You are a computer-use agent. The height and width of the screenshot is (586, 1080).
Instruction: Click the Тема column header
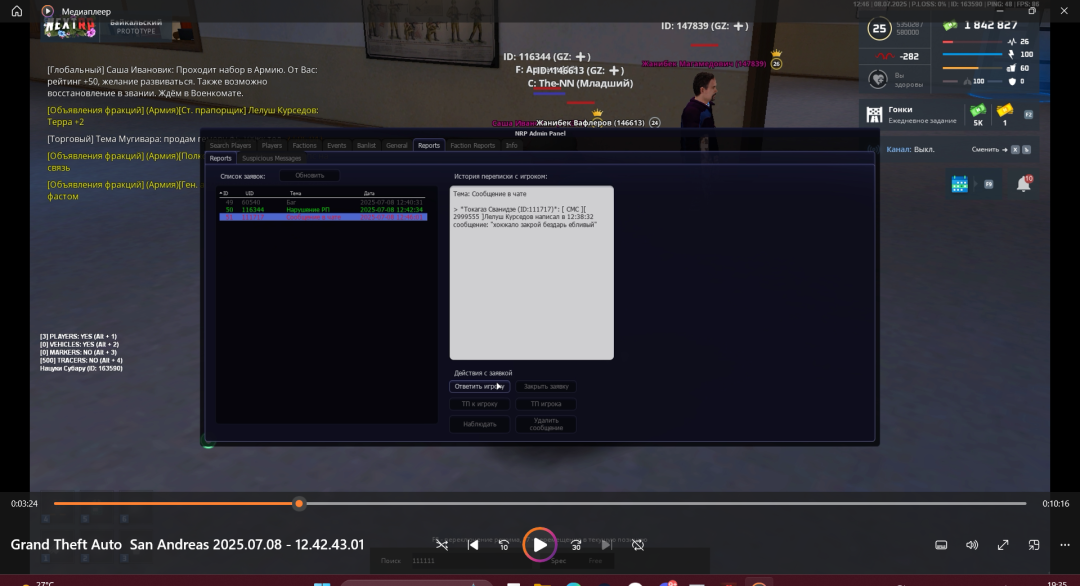click(295, 193)
